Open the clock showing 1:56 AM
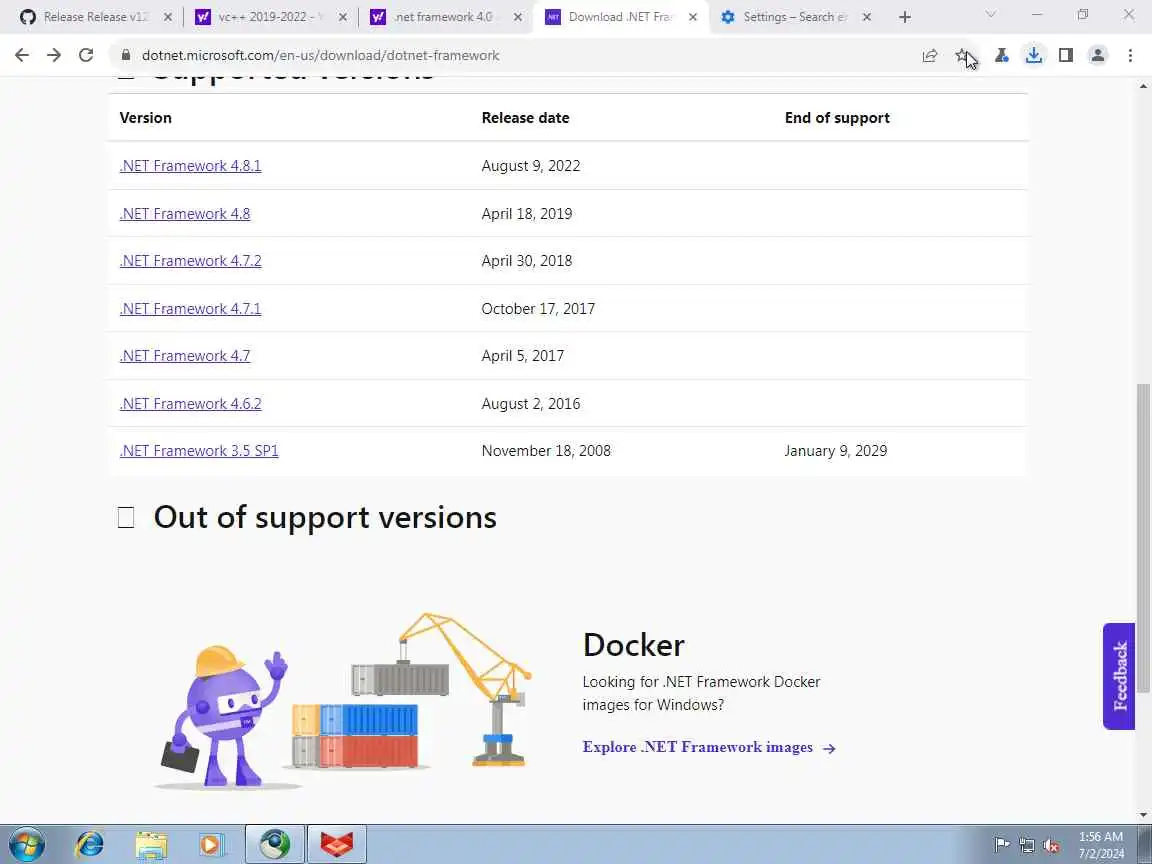Image resolution: width=1152 pixels, height=864 pixels. click(1101, 845)
